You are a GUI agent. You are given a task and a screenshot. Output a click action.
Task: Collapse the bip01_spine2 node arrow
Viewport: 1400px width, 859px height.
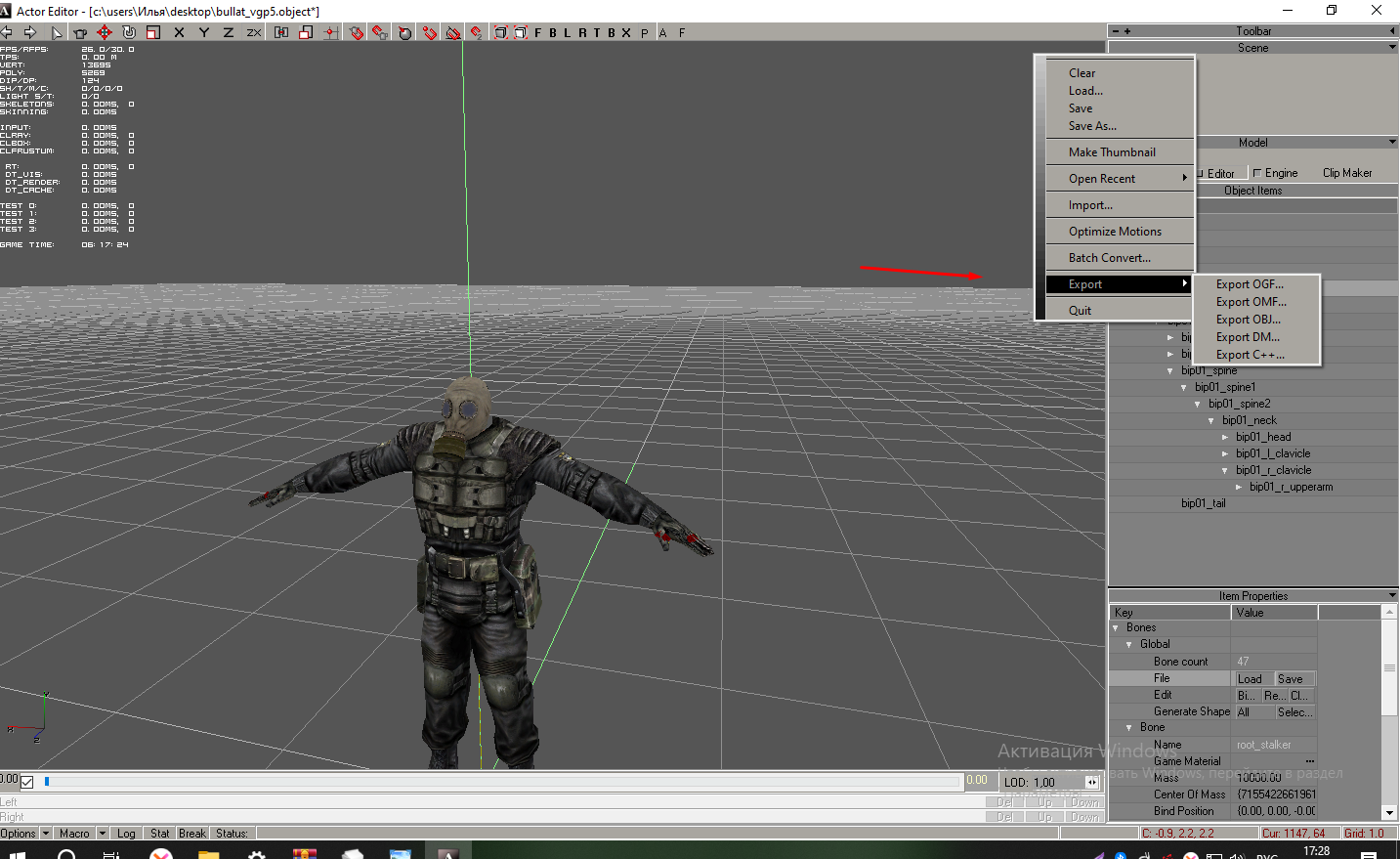1198,405
